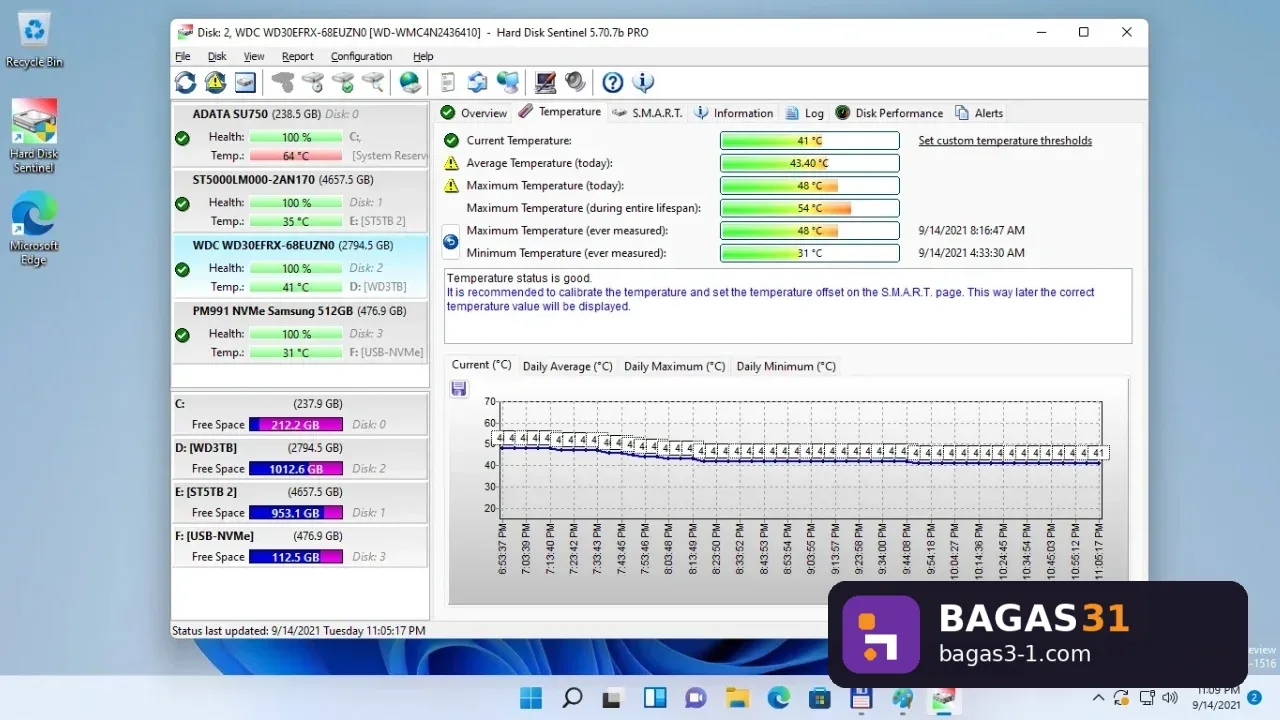Switch to the Information tab

point(734,113)
